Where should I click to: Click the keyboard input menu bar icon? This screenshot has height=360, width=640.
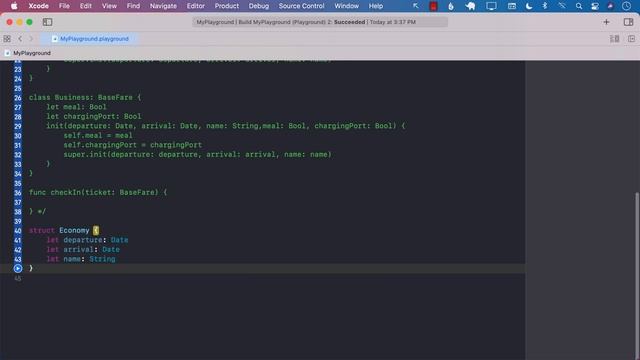click(x=511, y=6)
